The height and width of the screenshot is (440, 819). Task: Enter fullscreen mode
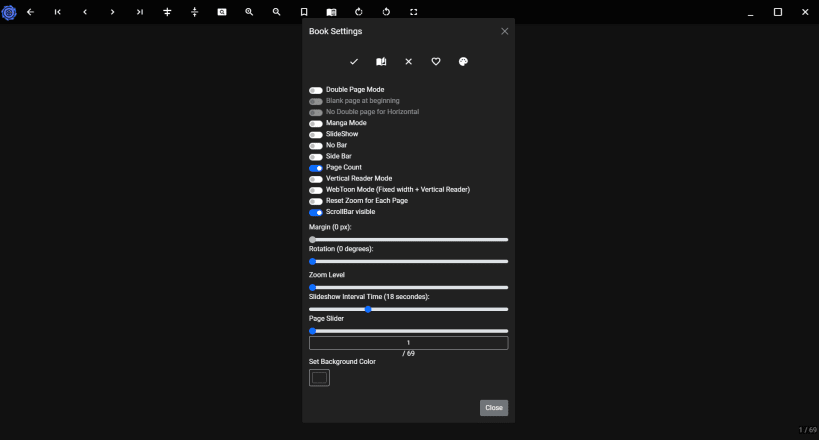point(414,12)
